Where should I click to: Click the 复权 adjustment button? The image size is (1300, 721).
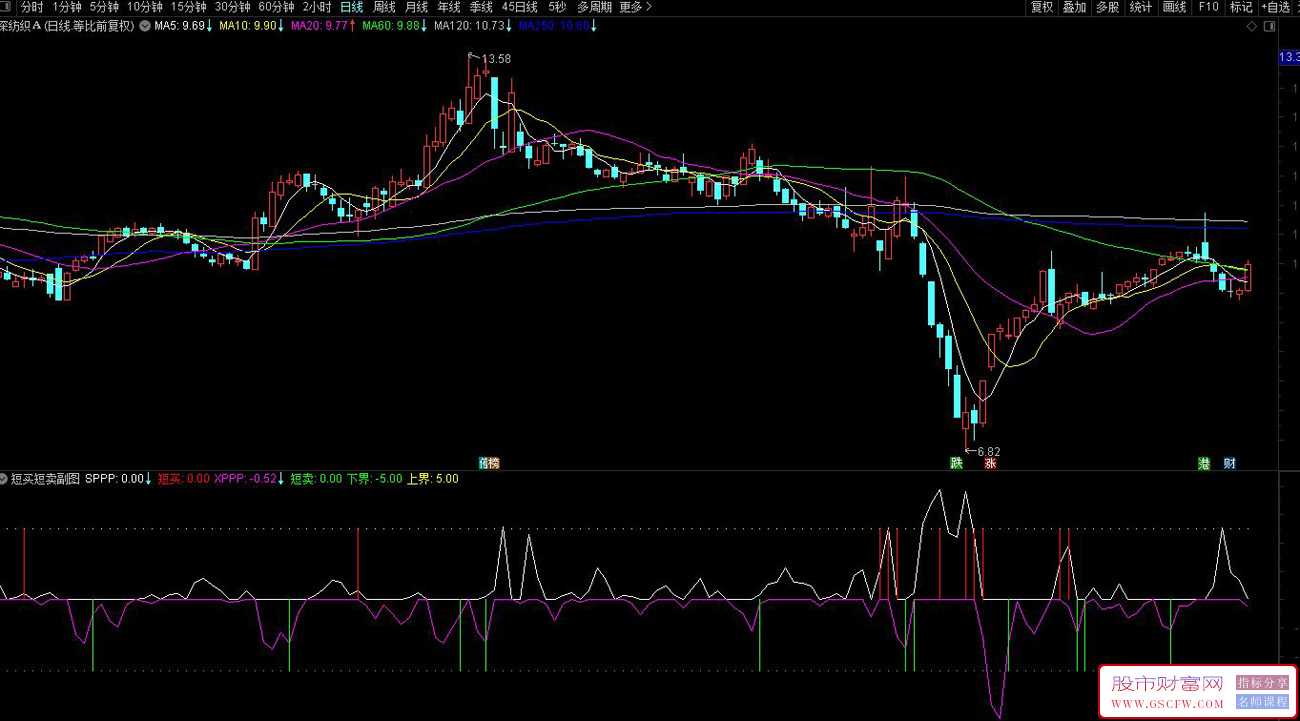1042,7
